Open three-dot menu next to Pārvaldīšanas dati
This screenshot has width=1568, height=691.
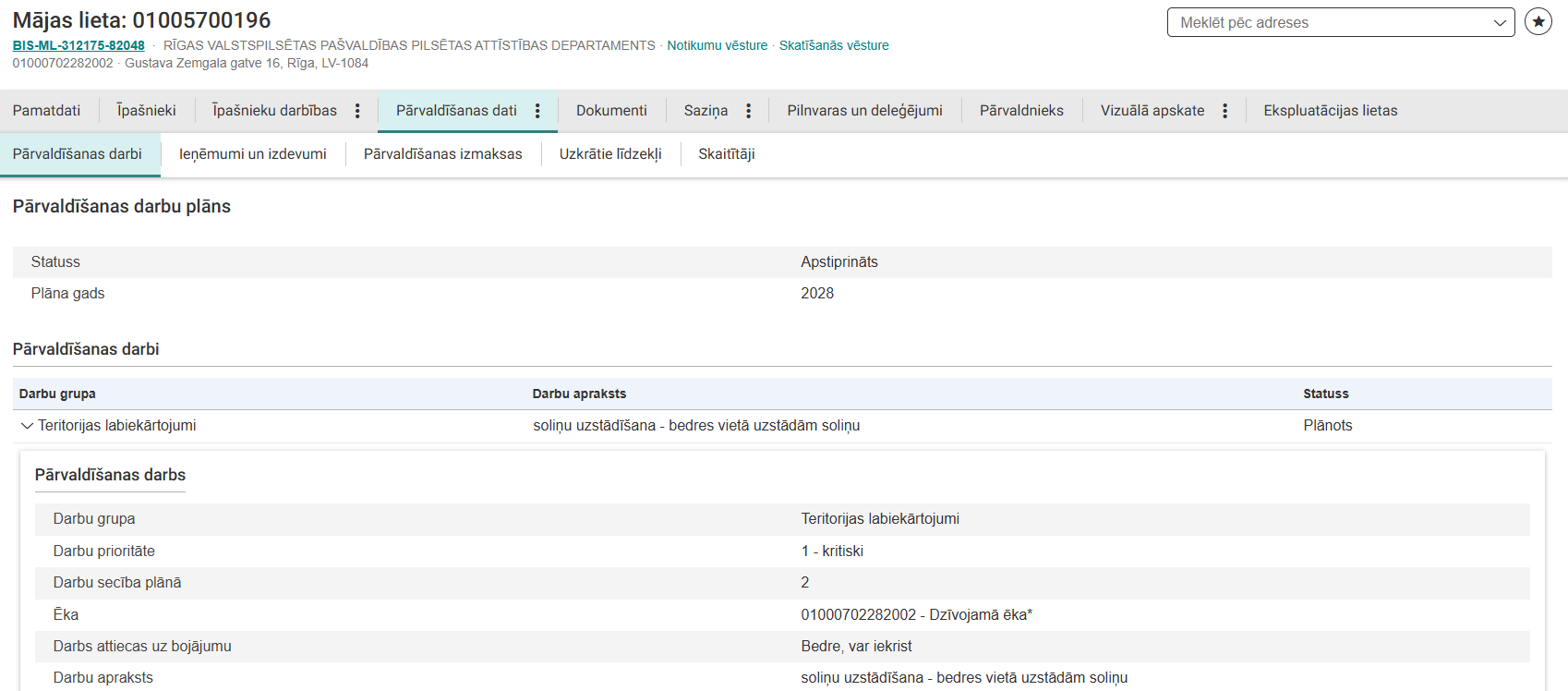tap(537, 111)
